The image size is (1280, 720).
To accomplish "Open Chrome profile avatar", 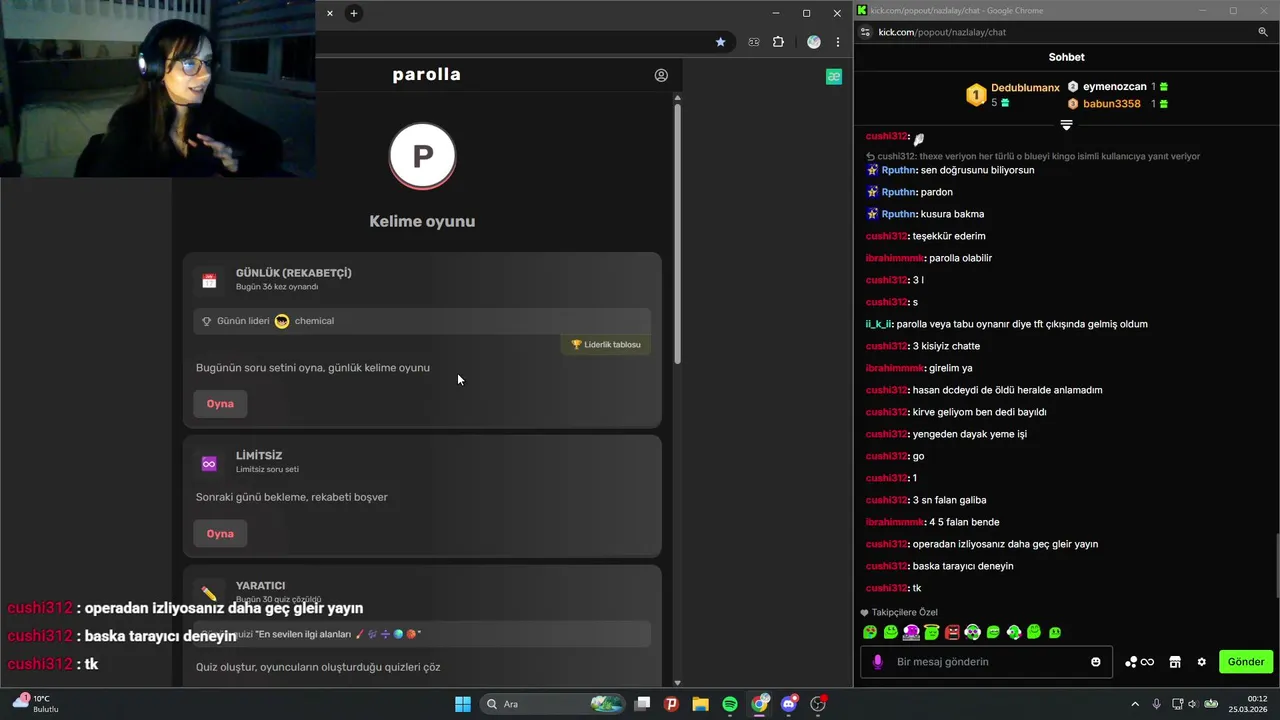I will click(814, 42).
